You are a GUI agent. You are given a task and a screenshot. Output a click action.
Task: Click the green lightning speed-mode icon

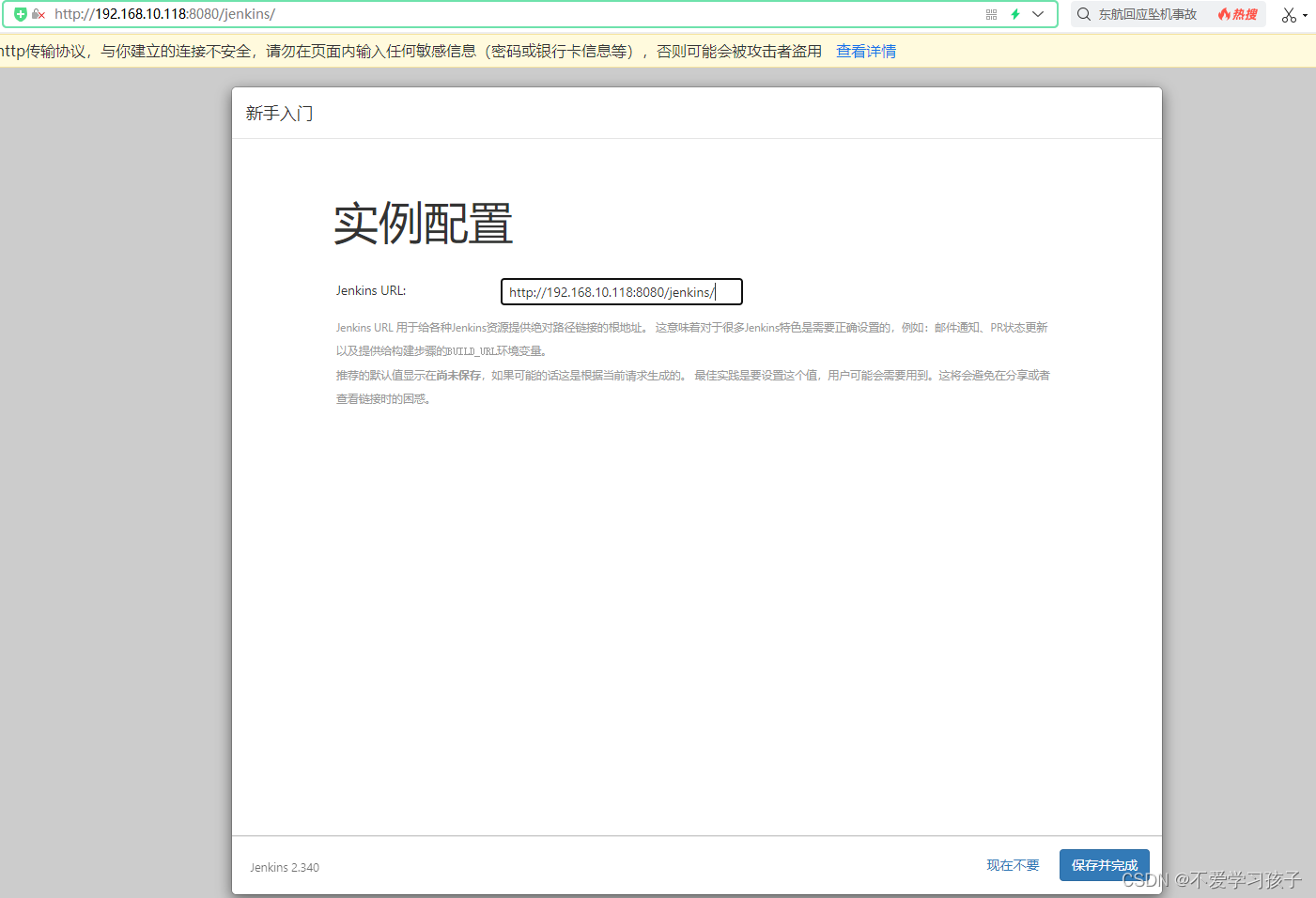point(1015,14)
